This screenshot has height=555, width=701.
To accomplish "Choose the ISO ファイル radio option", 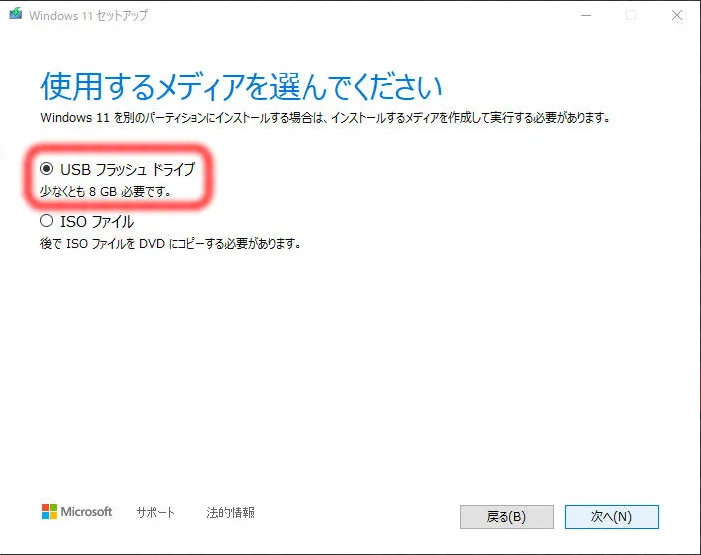I will 46,221.
